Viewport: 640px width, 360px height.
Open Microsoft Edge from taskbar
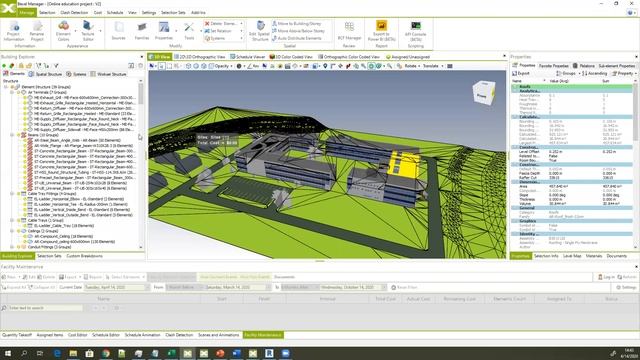pyautogui.click(x=57, y=353)
